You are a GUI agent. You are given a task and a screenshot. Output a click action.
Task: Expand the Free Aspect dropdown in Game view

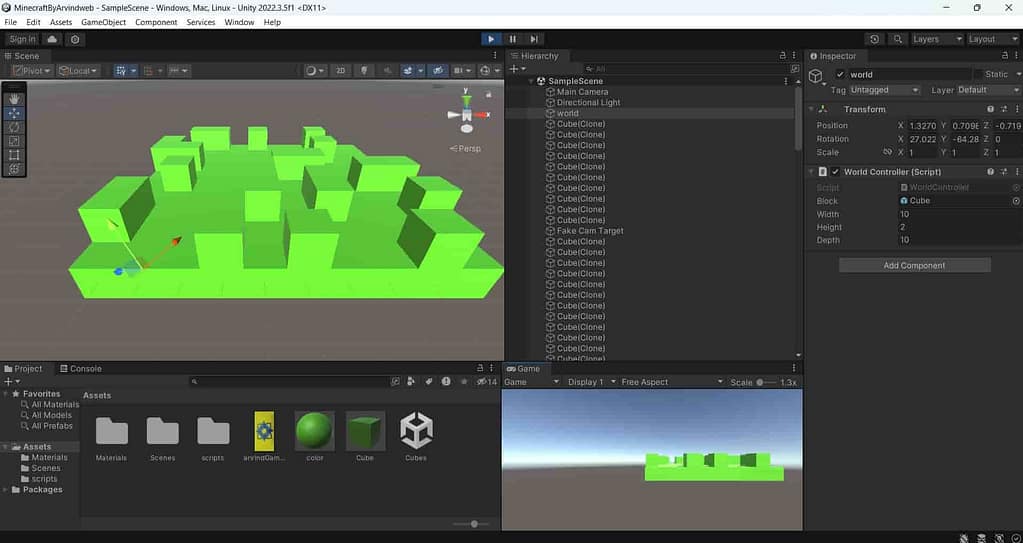[671, 382]
